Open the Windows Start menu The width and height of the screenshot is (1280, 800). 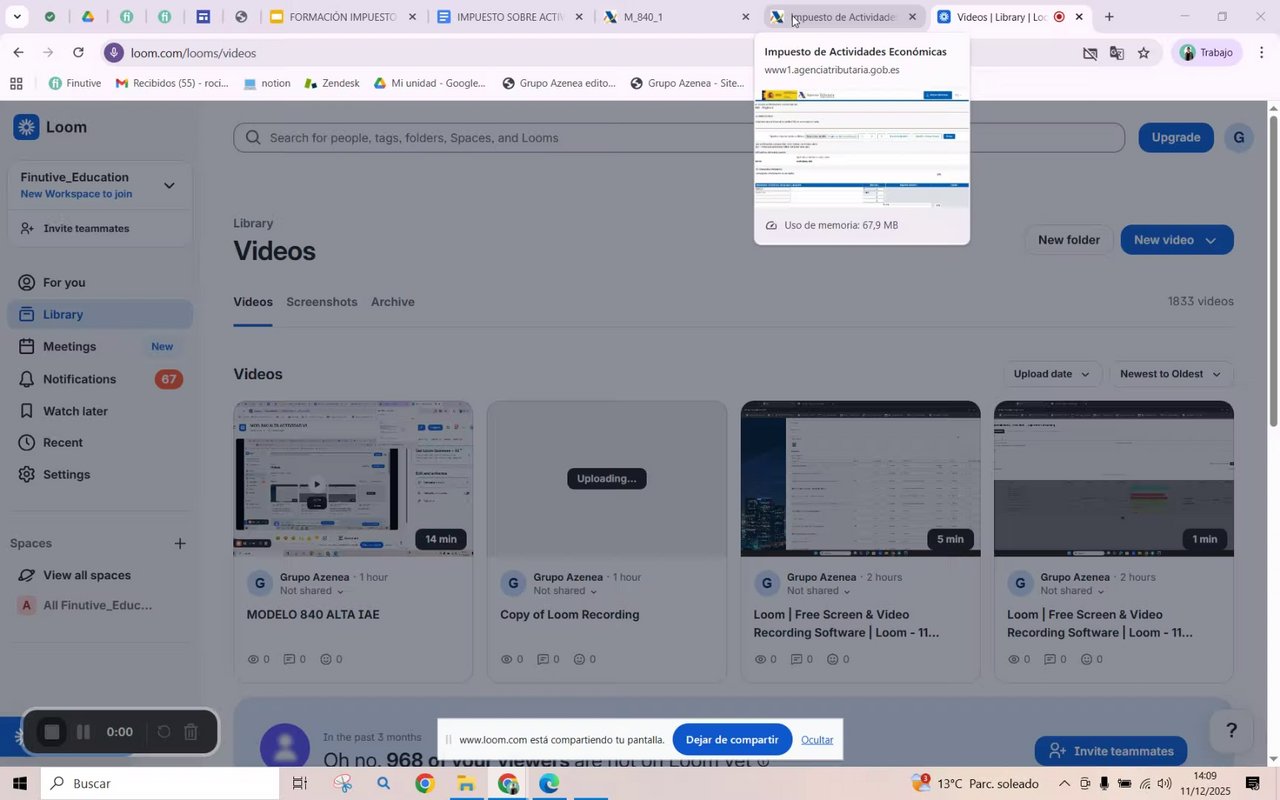[20, 783]
